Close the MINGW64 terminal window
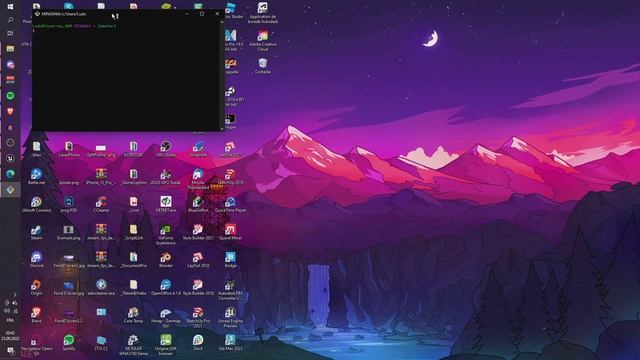 217,13
